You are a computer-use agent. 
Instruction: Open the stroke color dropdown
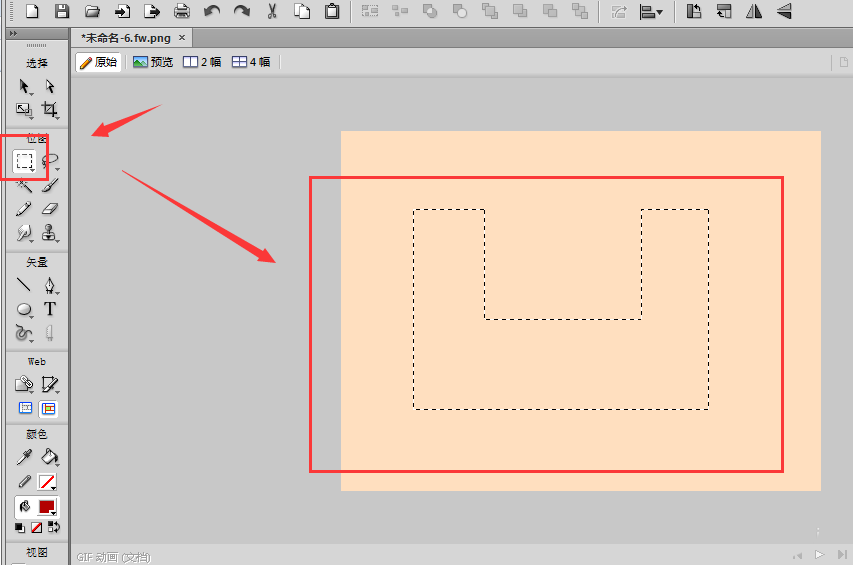coord(47,482)
